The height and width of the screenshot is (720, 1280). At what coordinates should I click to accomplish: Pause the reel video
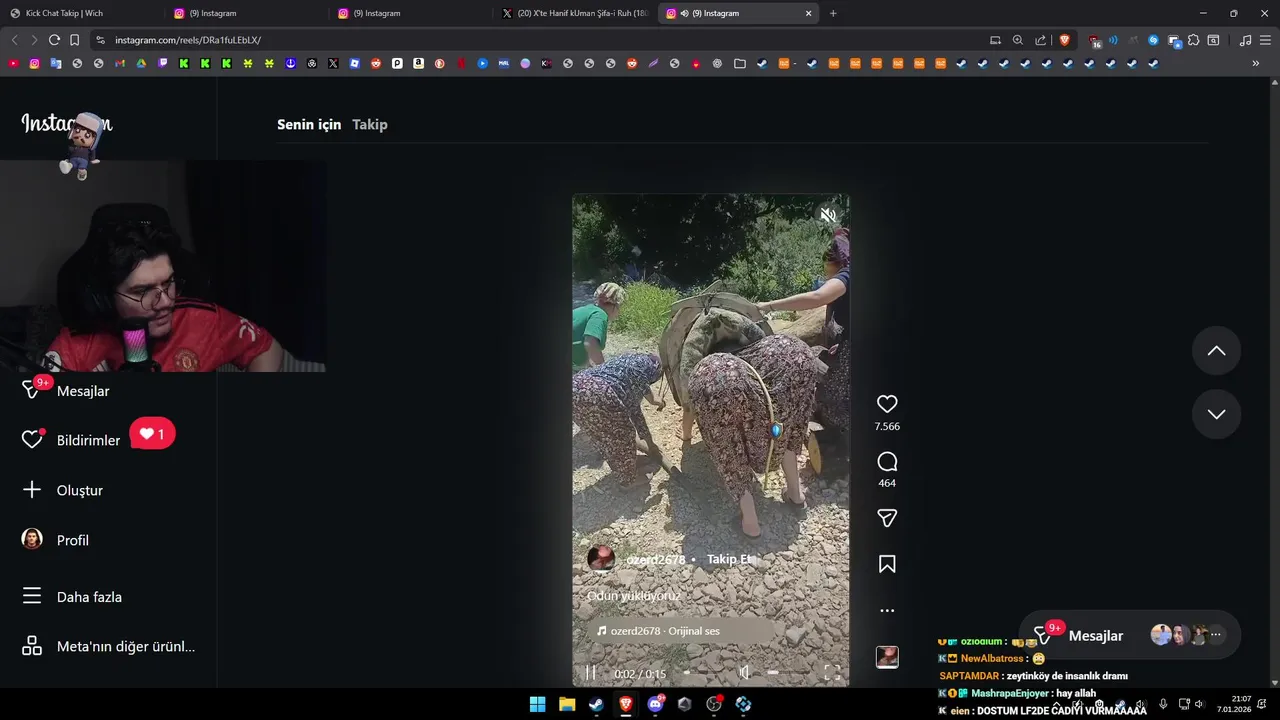pyautogui.click(x=590, y=673)
